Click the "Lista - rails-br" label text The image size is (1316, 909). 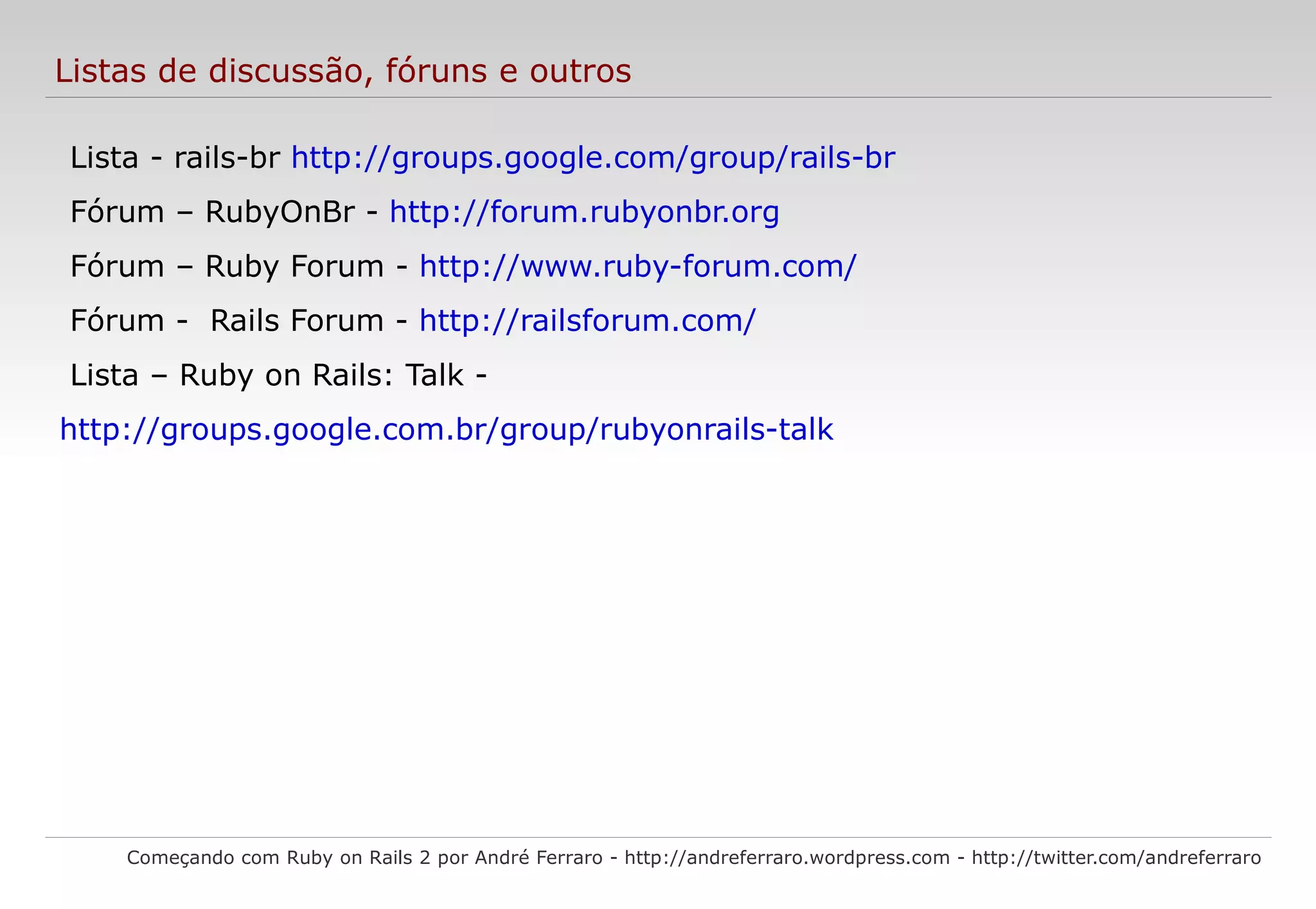point(175,158)
